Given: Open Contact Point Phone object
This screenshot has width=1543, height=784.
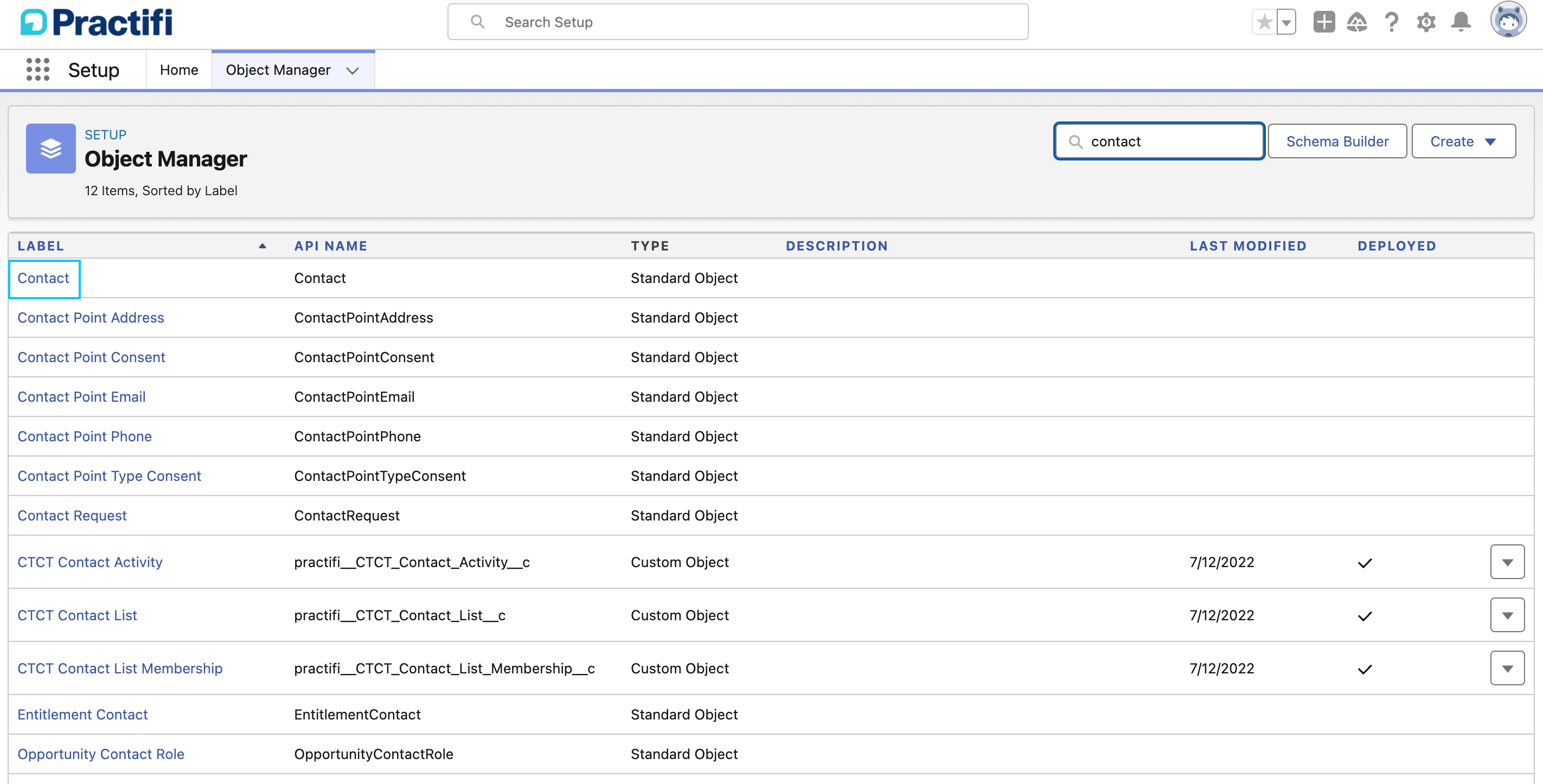Looking at the screenshot, I should point(85,436).
